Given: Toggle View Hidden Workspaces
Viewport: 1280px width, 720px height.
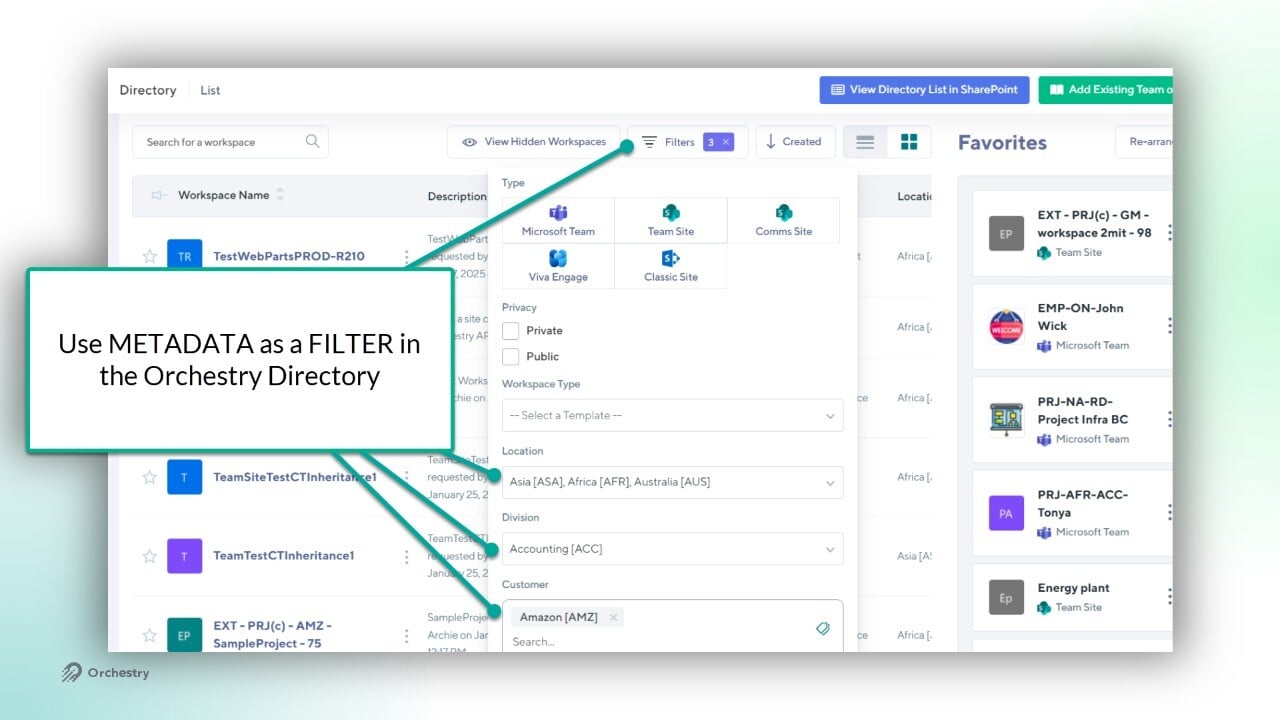Looking at the screenshot, I should [x=534, y=142].
